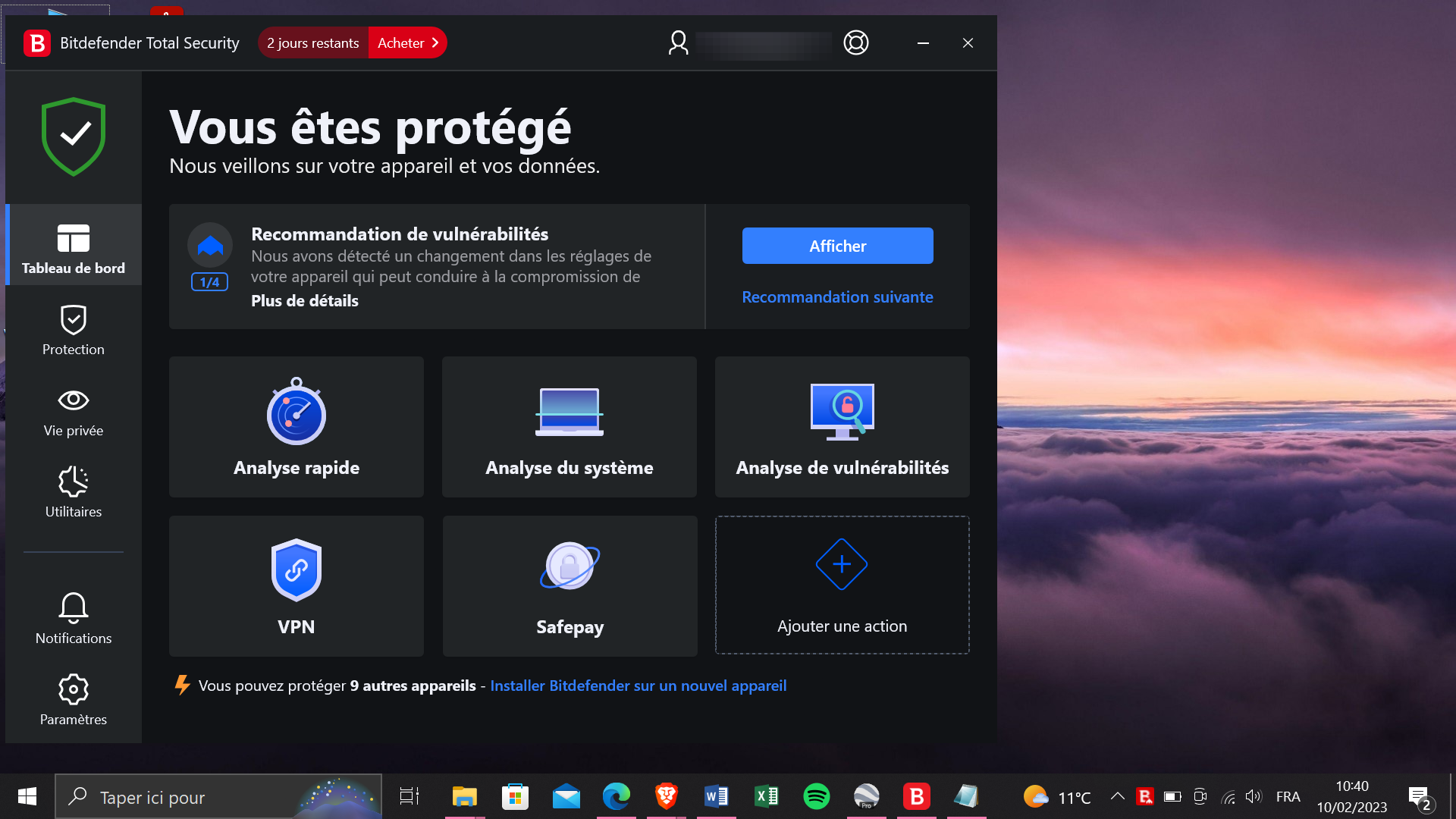
Task: Open the user account profile icon
Action: point(678,43)
